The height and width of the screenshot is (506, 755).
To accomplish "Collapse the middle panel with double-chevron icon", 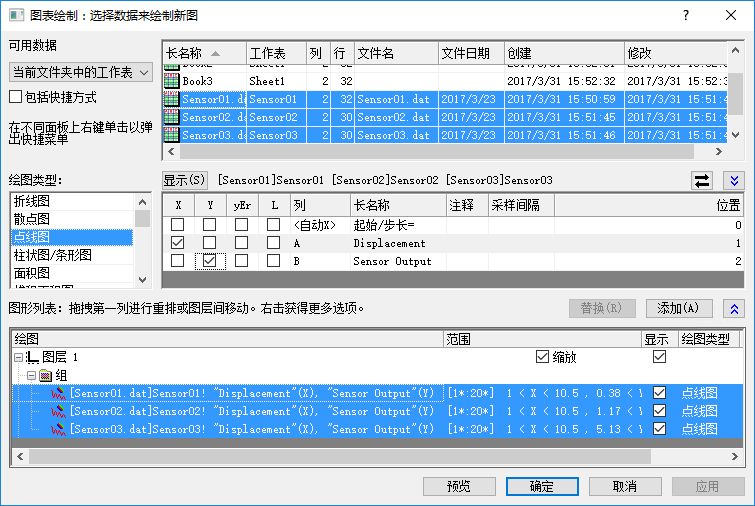I will tap(735, 180).
